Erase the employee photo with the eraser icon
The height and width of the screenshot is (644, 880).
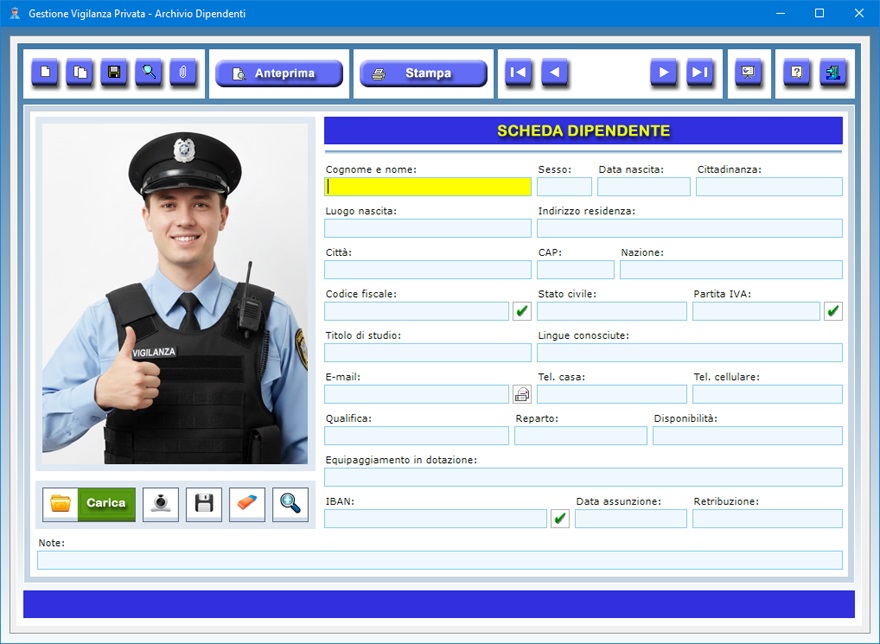[247, 504]
